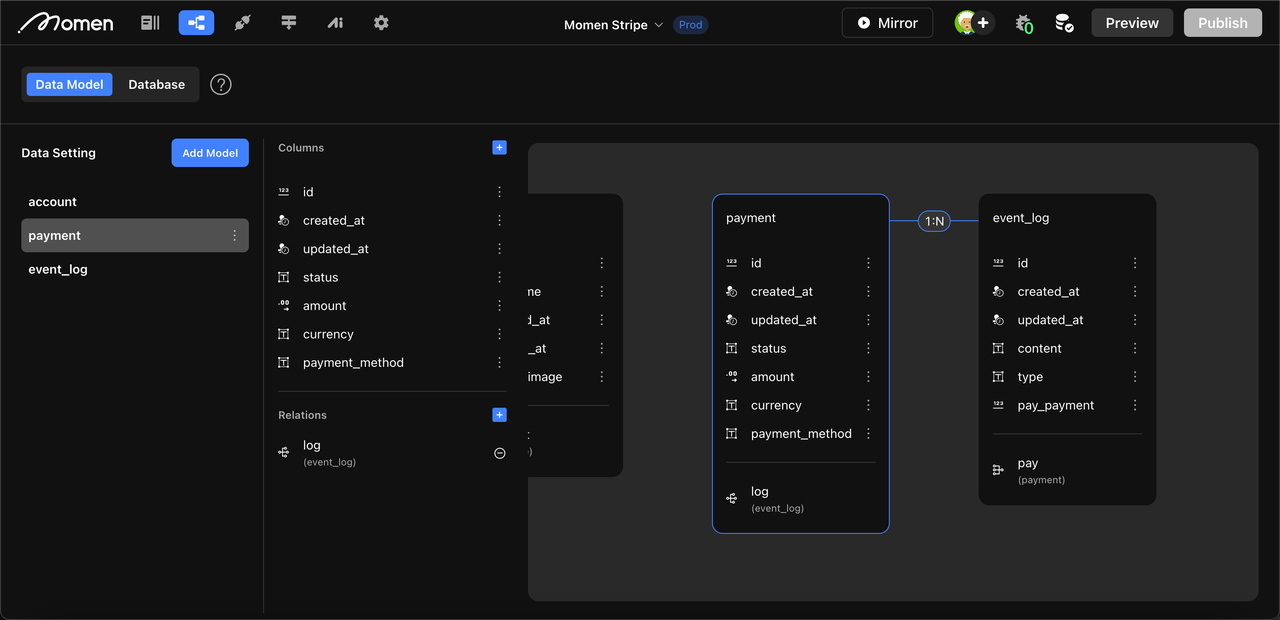This screenshot has width=1280, height=620.
Task: Click pay relation in event_log card
Action: 1067,470
